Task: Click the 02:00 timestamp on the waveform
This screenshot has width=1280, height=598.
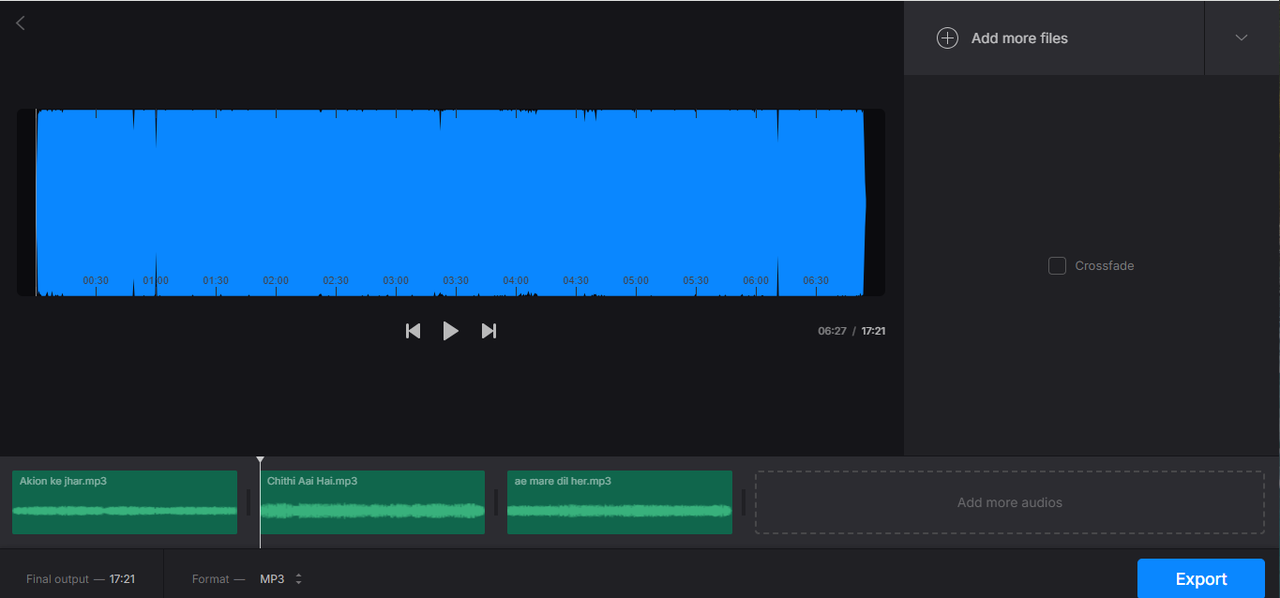Action: click(x=276, y=281)
